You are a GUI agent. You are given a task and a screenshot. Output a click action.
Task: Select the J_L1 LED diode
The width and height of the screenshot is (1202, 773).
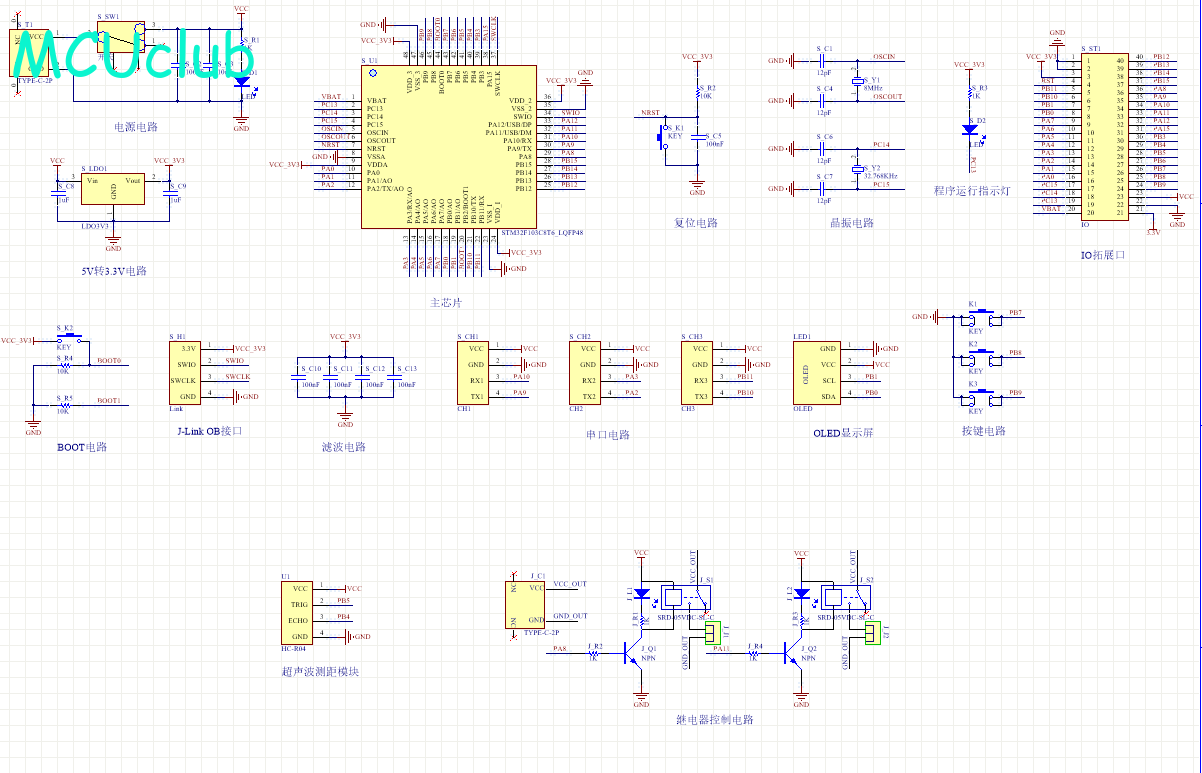click(642, 594)
